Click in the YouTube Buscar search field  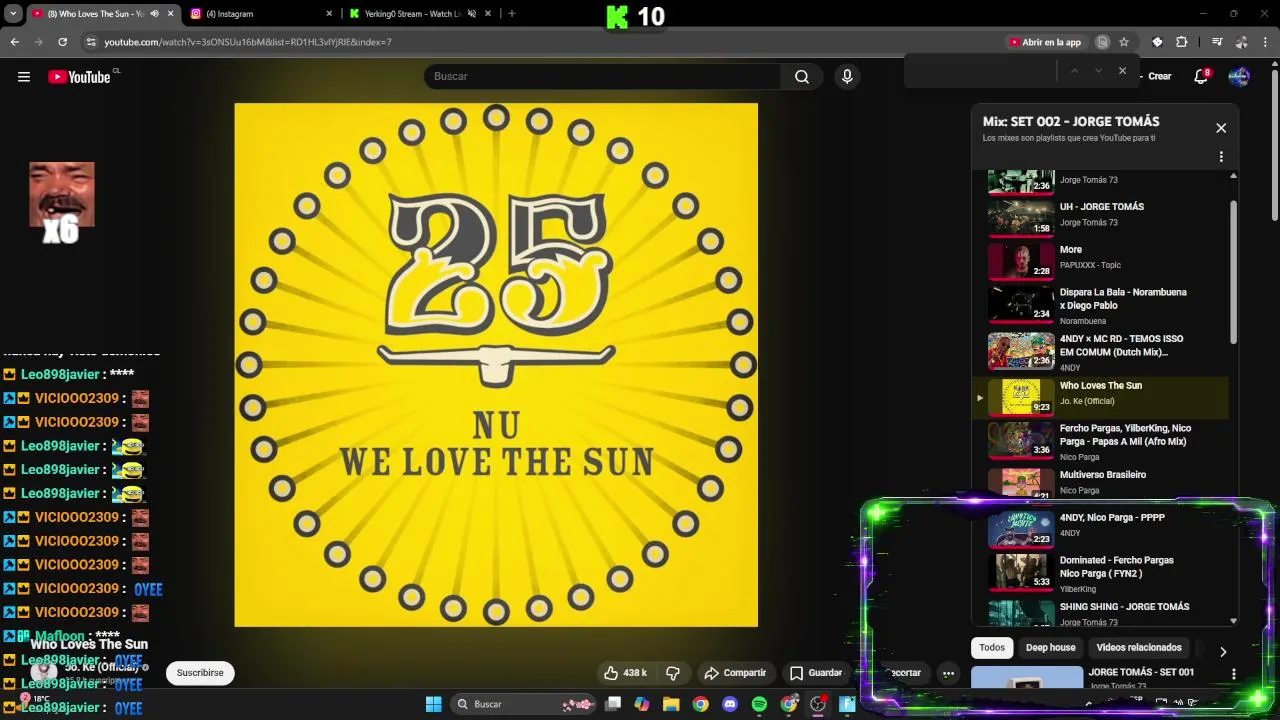coord(603,77)
